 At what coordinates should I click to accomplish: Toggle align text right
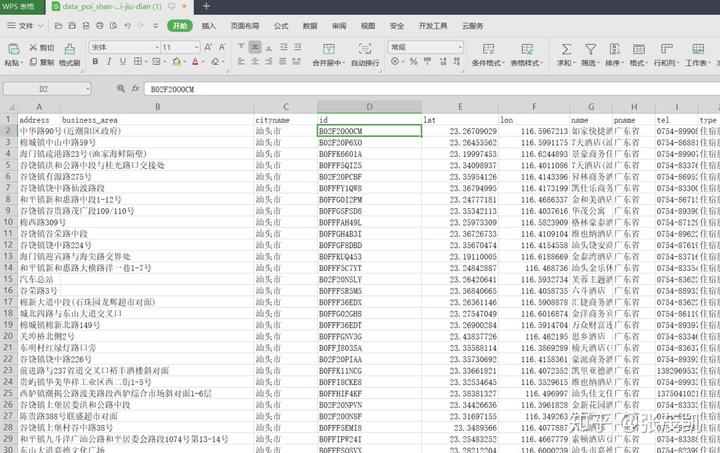pos(269,62)
